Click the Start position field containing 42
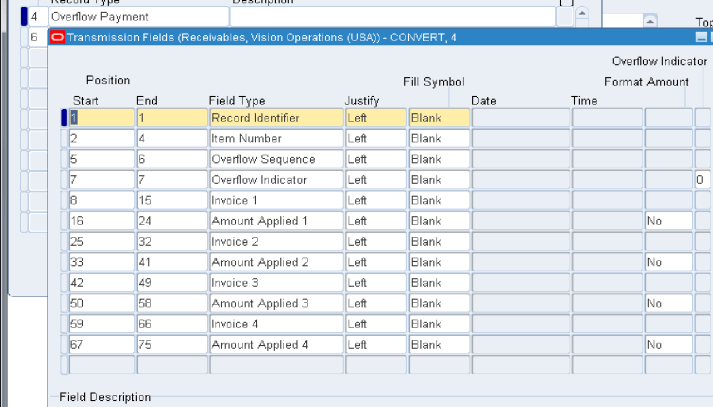 click(101, 283)
